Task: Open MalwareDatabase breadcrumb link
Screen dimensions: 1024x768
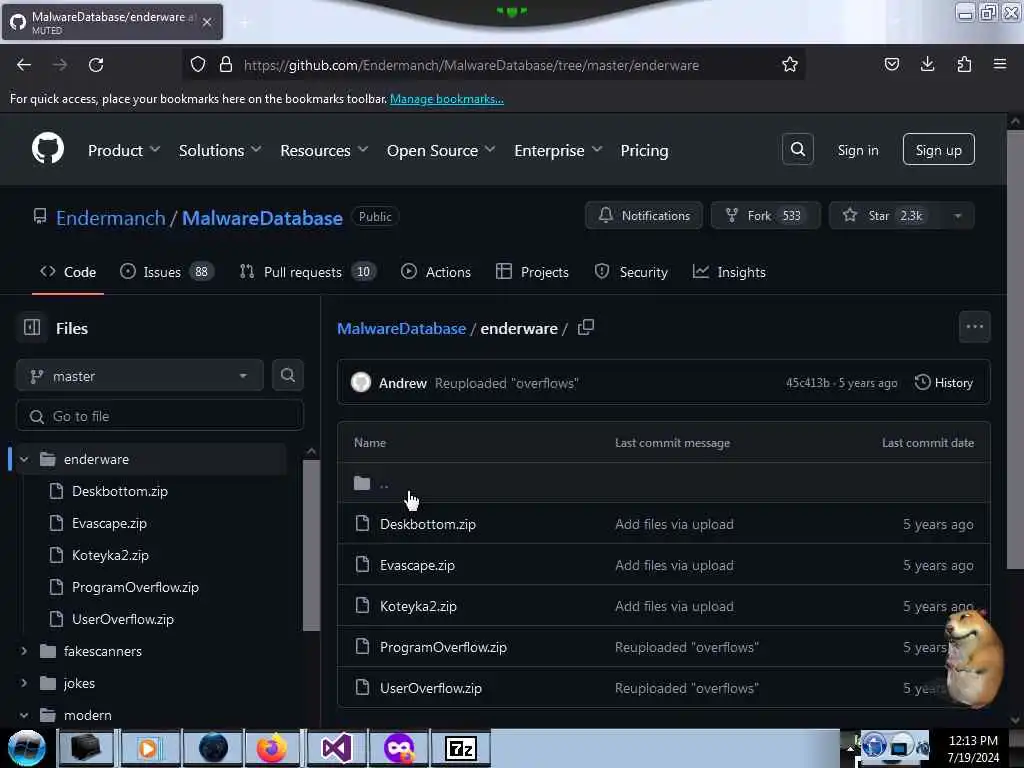Action: [x=401, y=328]
